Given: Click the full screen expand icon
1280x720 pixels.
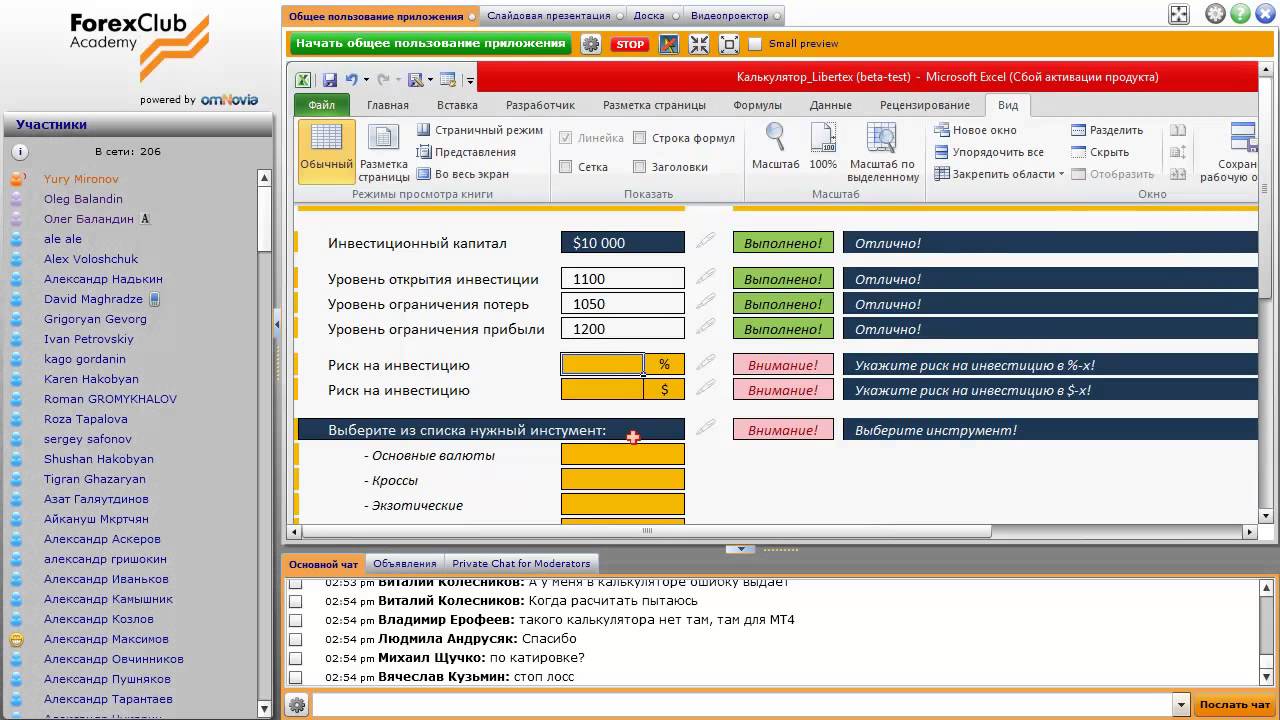Looking at the screenshot, I should pos(1179,14).
